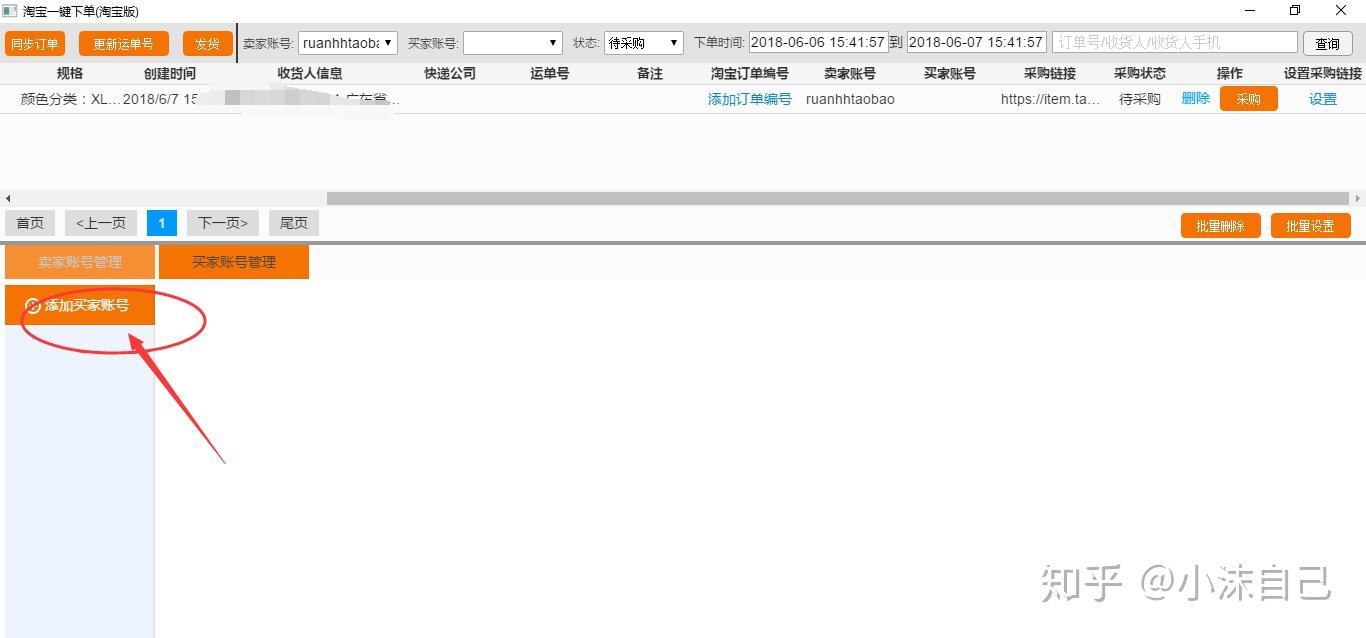1366x638 pixels.
Task: Click the 运单号 column header
Action: pos(550,73)
